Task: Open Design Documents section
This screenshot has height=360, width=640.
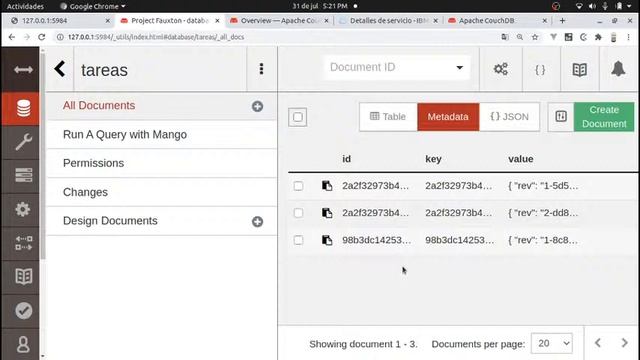Action: 110,221
